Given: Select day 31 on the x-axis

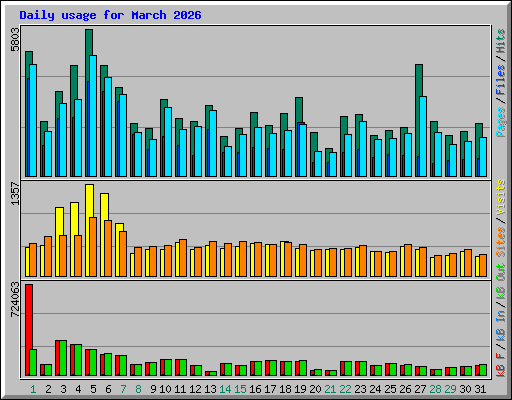Looking at the screenshot, I should [x=480, y=389].
